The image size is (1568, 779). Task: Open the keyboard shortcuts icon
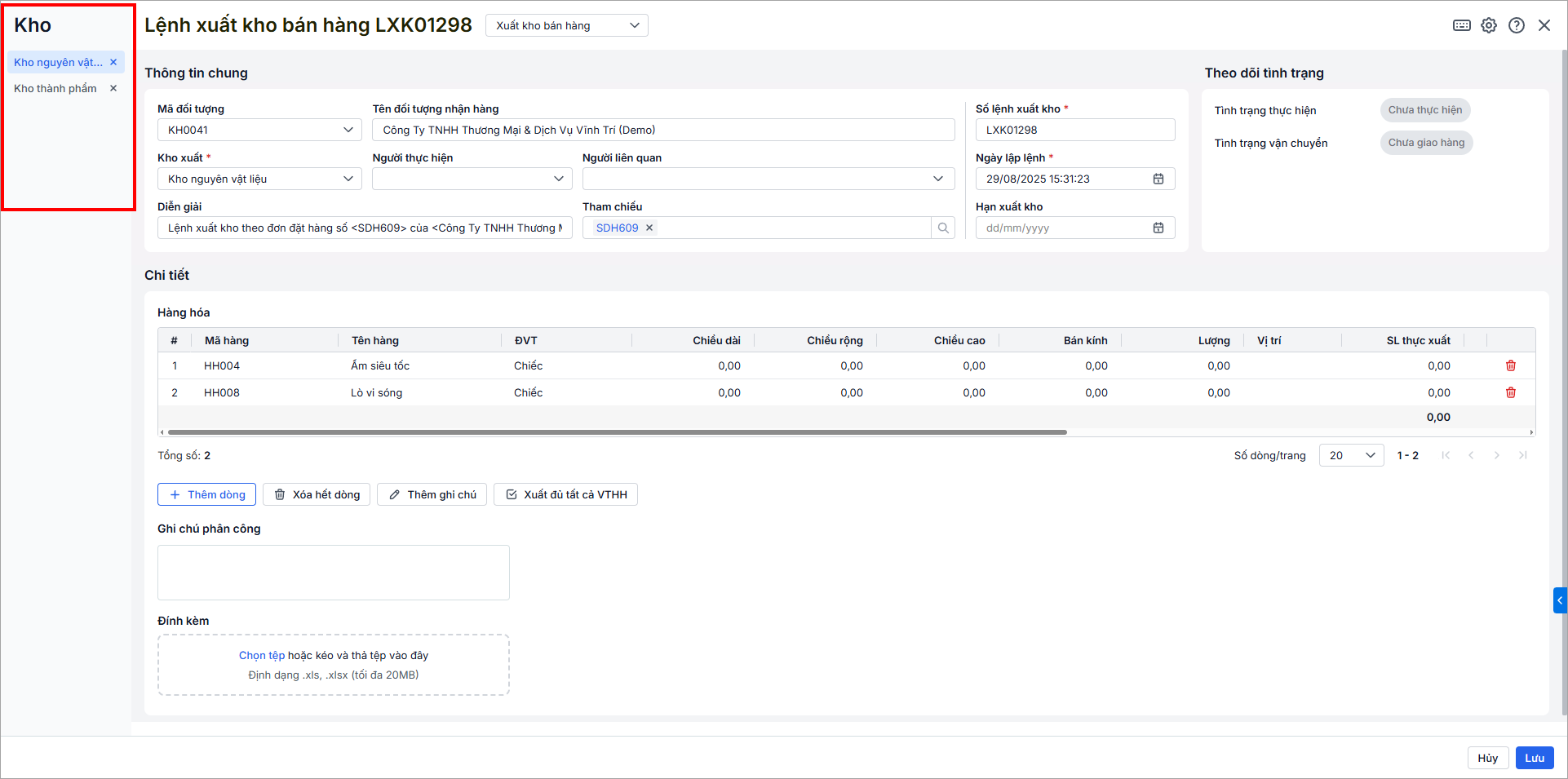tap(1461, 25)
